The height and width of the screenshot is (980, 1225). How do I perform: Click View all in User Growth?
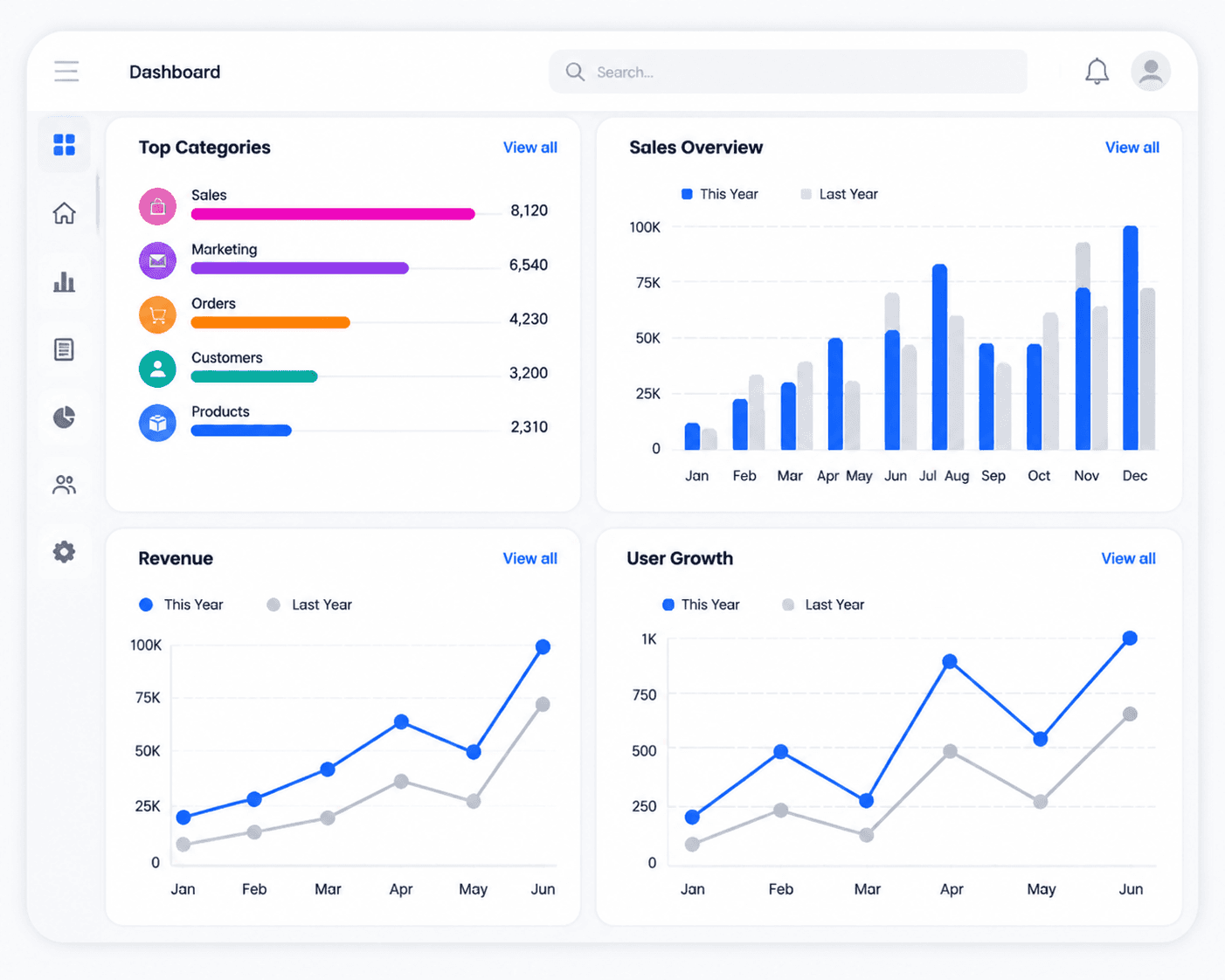[1129, 559]
